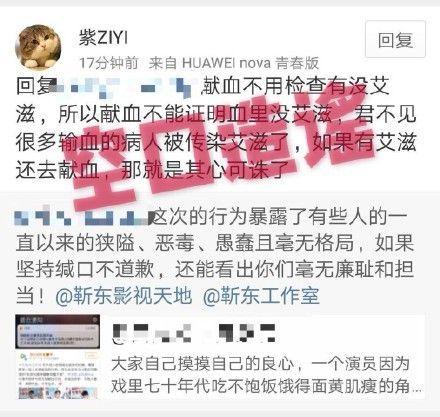Tap the 回复 button
This screenshot has width=440, height=417.
point(395,39)
